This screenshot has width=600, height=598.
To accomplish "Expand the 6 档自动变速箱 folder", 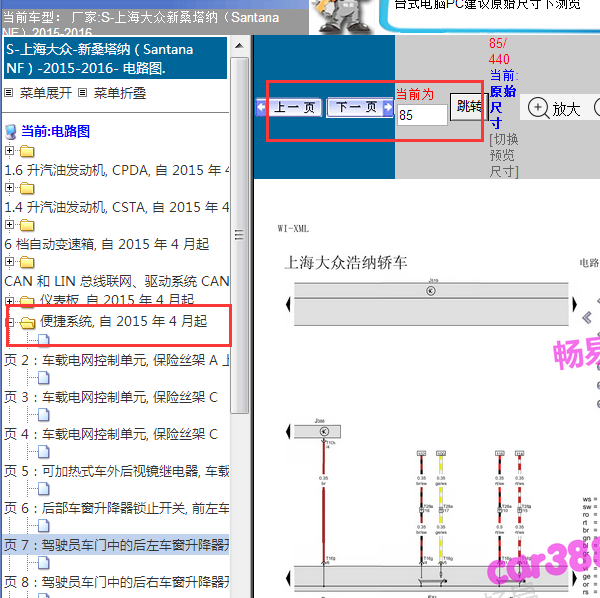I will click(x=9, y=225).
